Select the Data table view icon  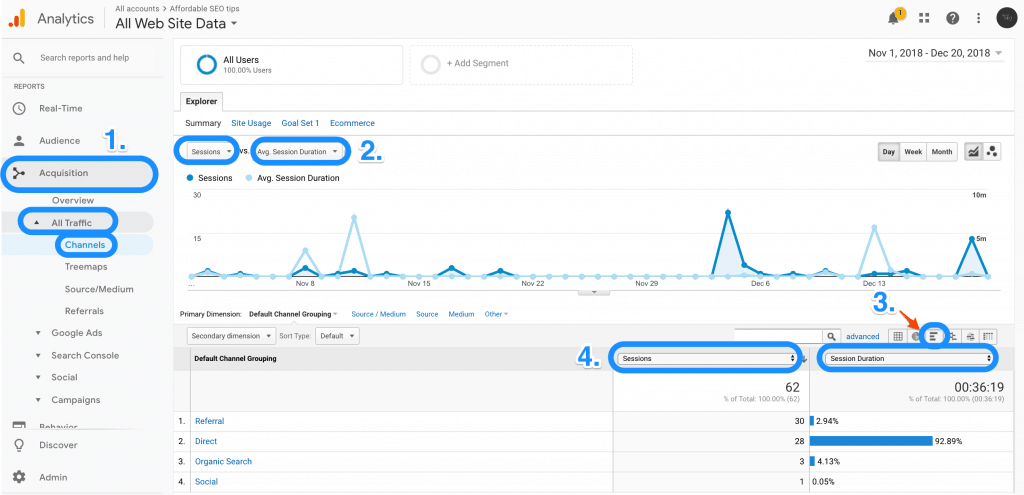[898, 336]
